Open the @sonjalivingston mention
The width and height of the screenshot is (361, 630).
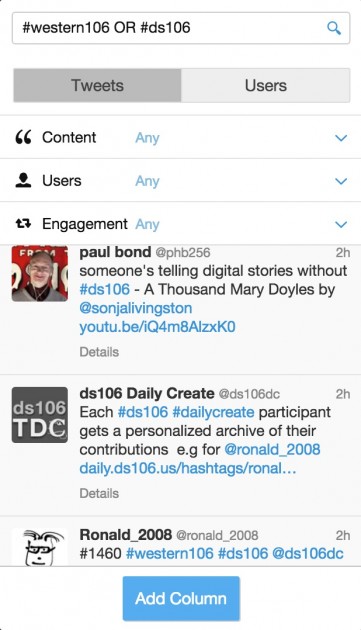[x=136, y=308]
